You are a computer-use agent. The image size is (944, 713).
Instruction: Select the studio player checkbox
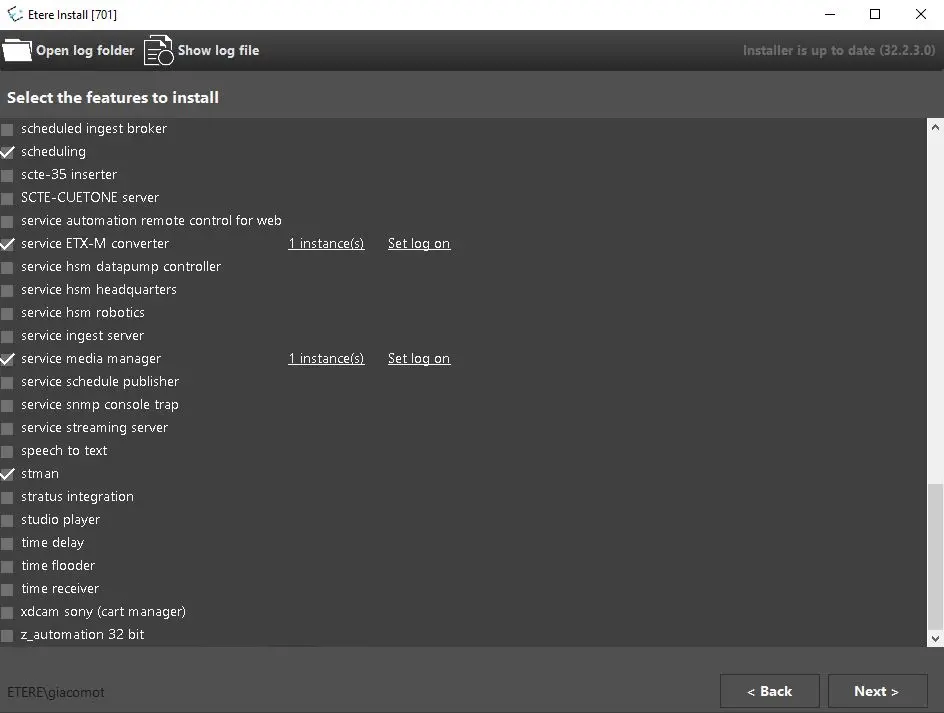click(8, 520)
